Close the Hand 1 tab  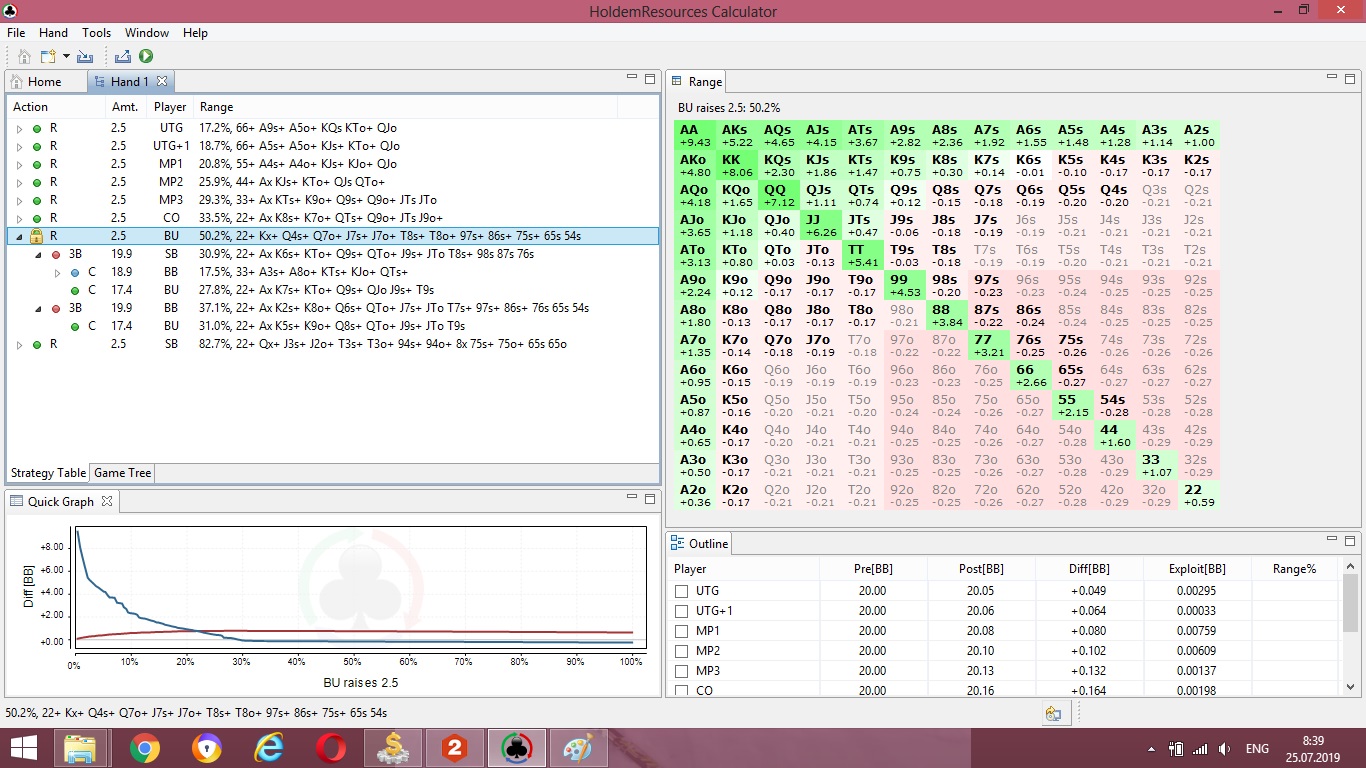click(162, 81)
